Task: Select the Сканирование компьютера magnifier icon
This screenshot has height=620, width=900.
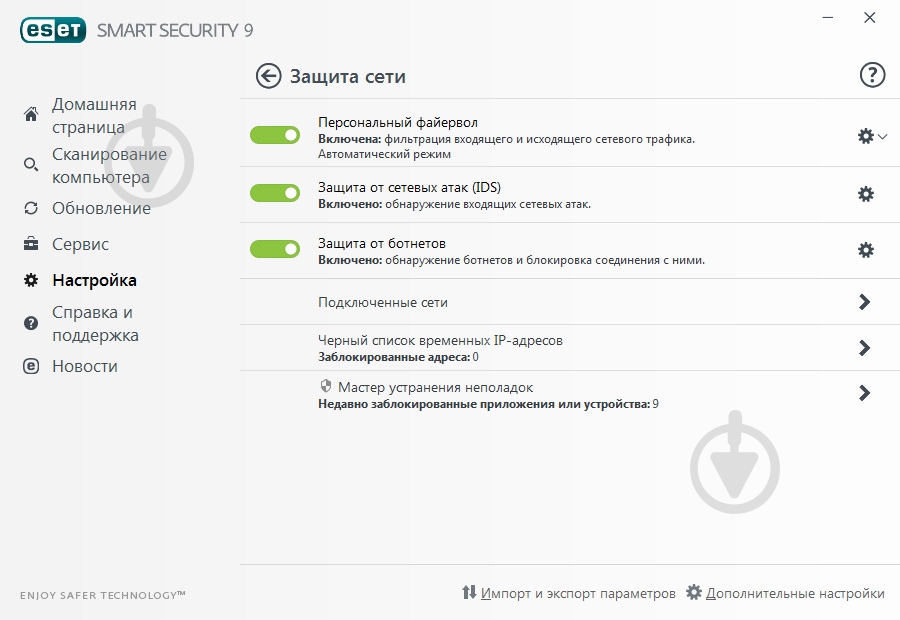Action: [x=30, y=164]
